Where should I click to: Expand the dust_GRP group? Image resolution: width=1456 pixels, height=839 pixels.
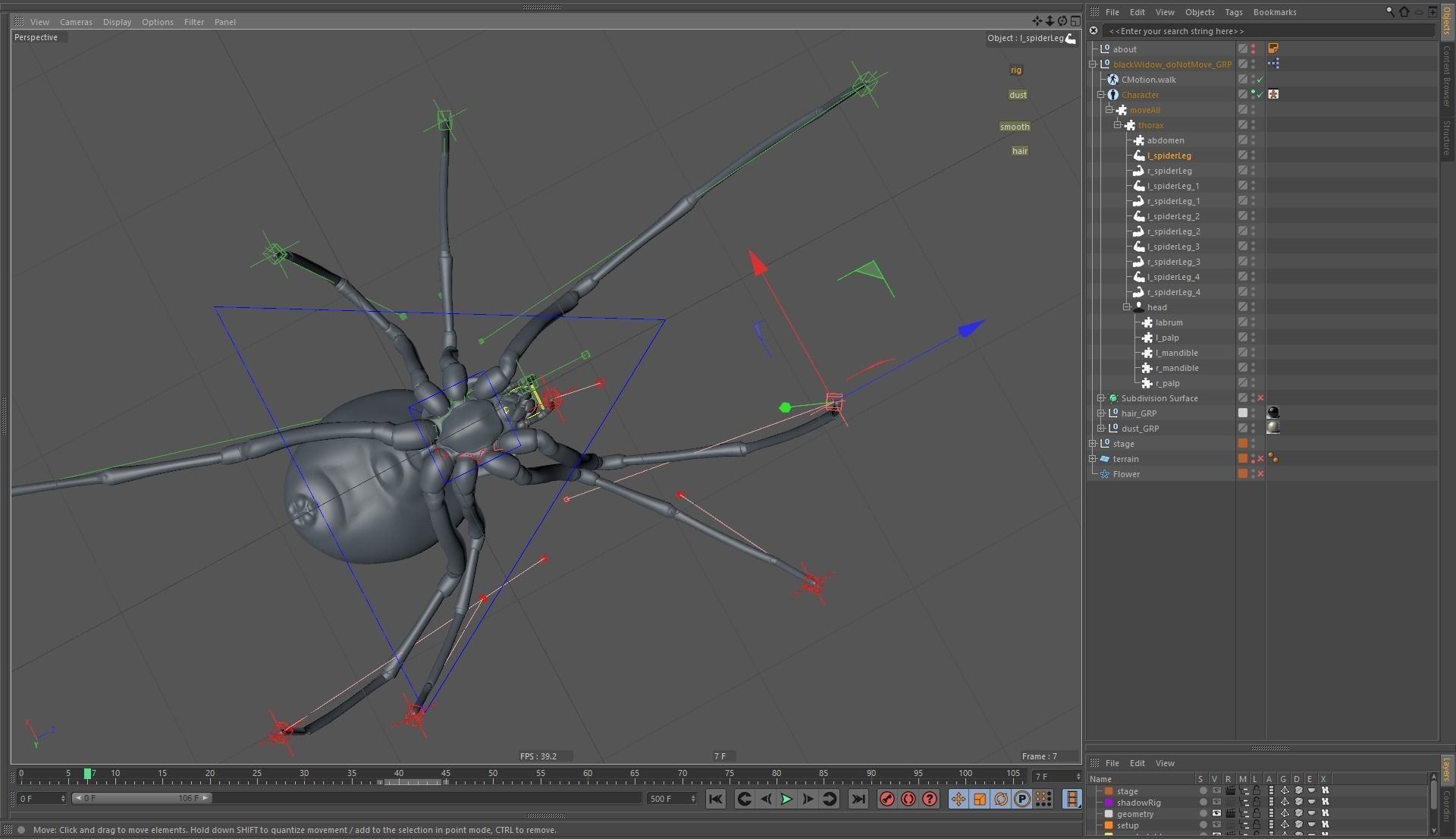pyautogui.click(x=1101, y=429)
